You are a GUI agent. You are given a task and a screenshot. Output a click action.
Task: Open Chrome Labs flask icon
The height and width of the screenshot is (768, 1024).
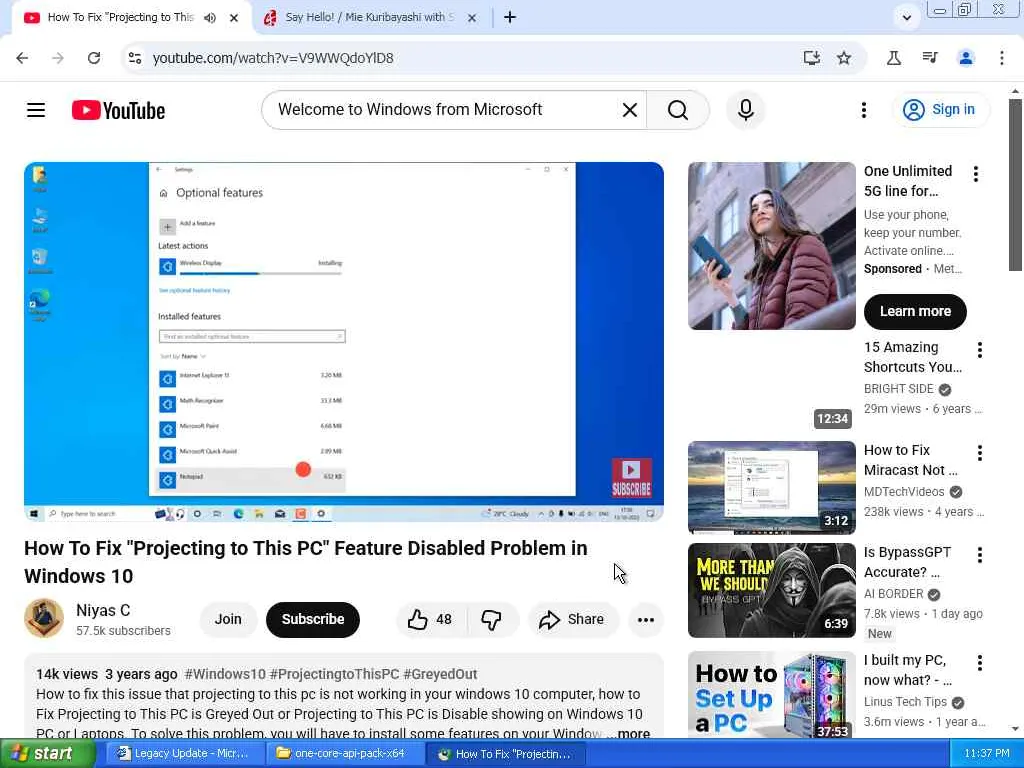pos(893,58)
